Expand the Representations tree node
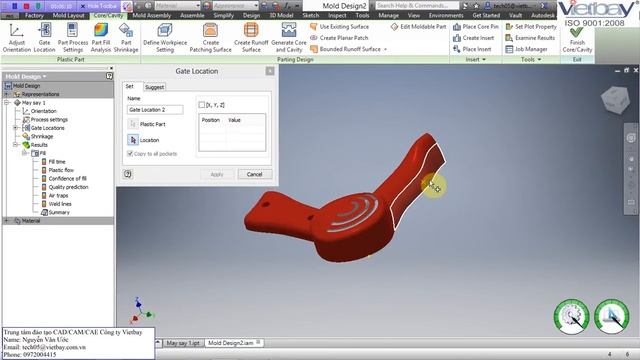640x360 pixels. (6, 94)
